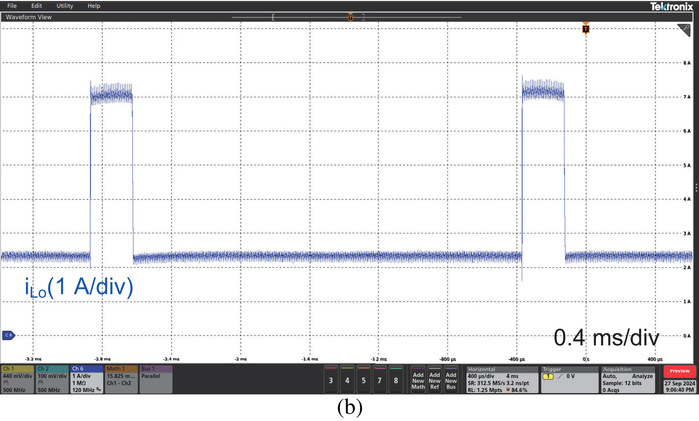Open the File menu

point(12,6)
